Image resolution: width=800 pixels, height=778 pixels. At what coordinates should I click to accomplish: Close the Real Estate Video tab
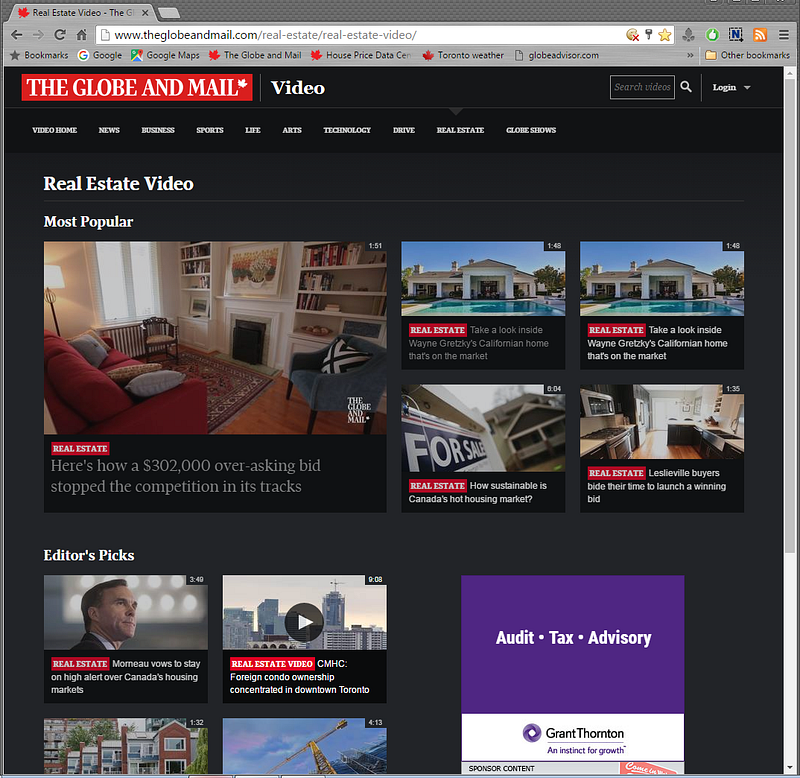[145, 13]
